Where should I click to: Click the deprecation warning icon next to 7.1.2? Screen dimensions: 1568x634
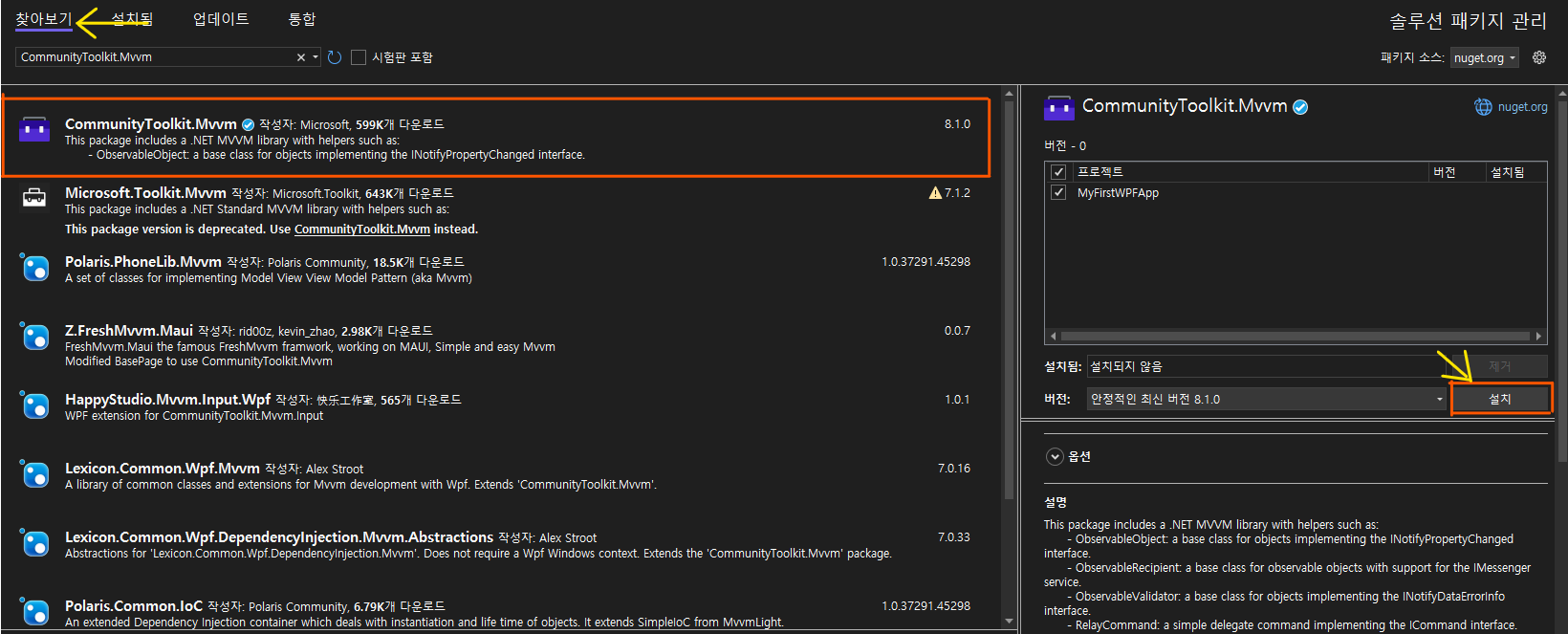pyautogui.click(x=935, y=193)
